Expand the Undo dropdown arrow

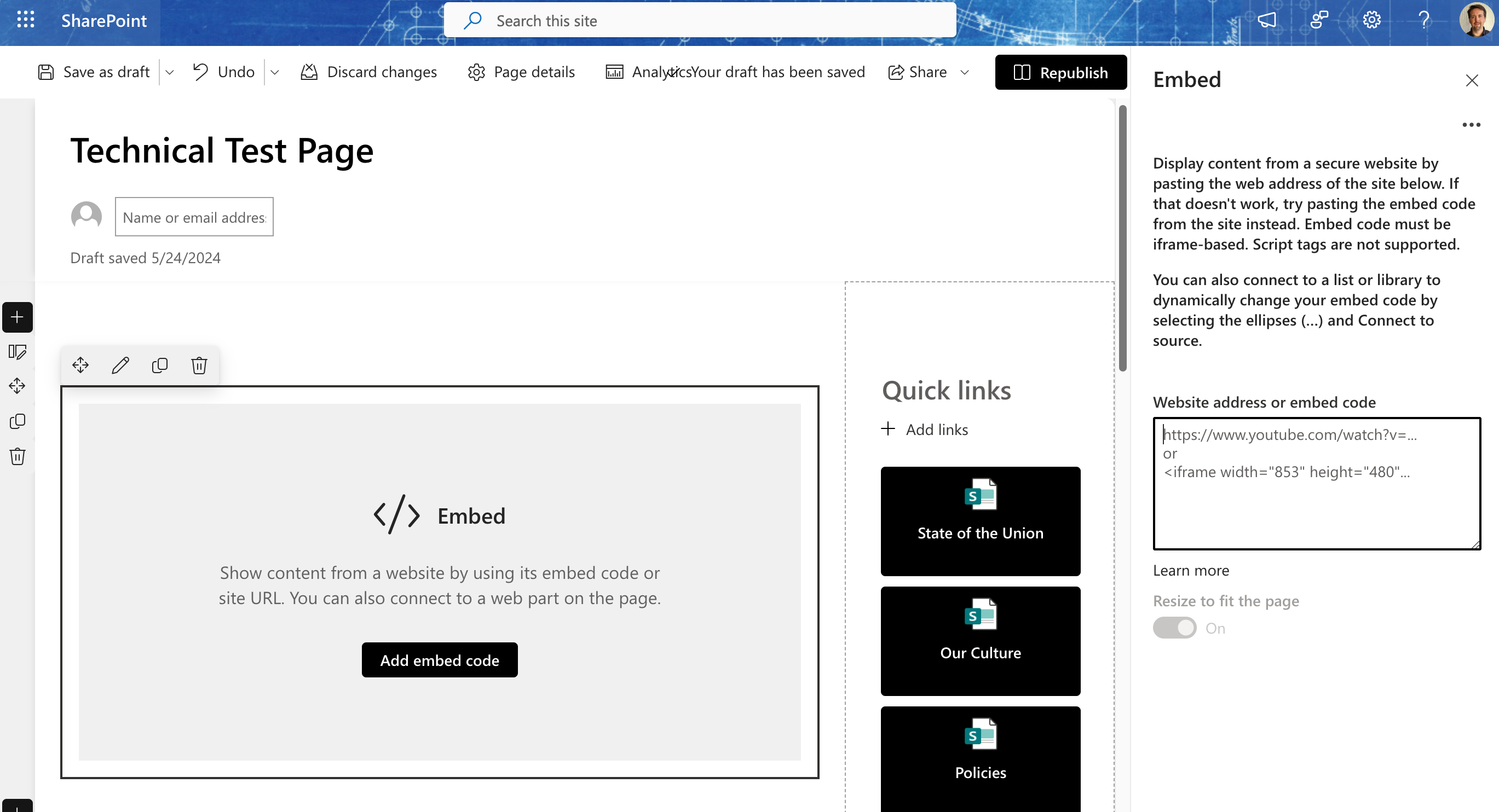(x=275, y=72)
